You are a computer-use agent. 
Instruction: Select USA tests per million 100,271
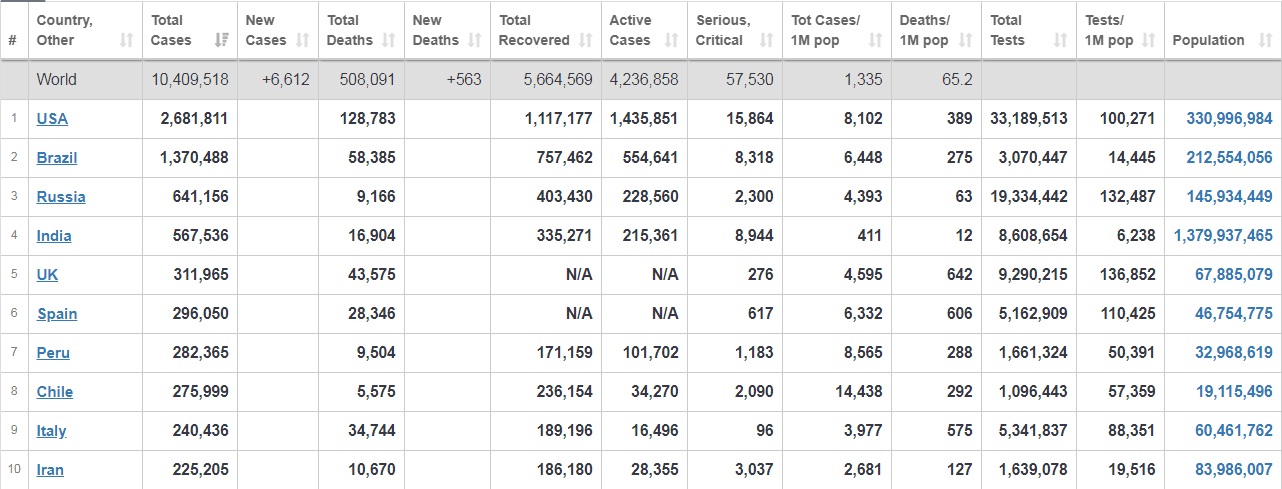click(x=1128, y=118)
